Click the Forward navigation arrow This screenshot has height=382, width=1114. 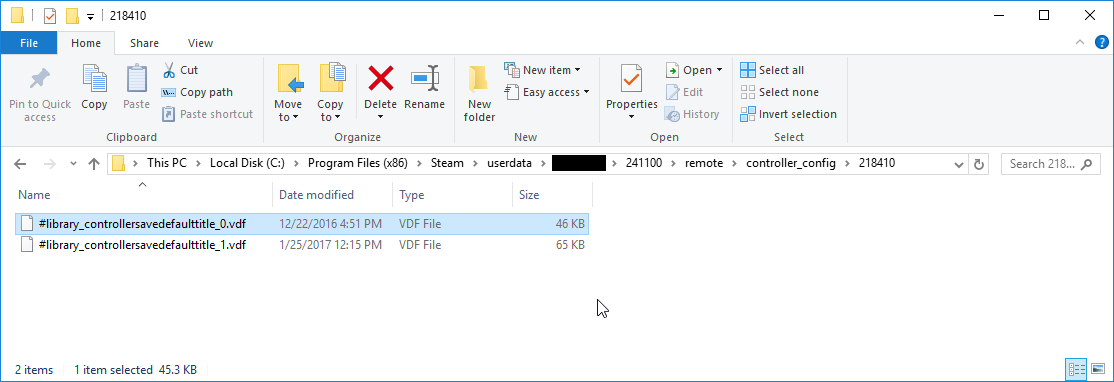pos(49,164)
